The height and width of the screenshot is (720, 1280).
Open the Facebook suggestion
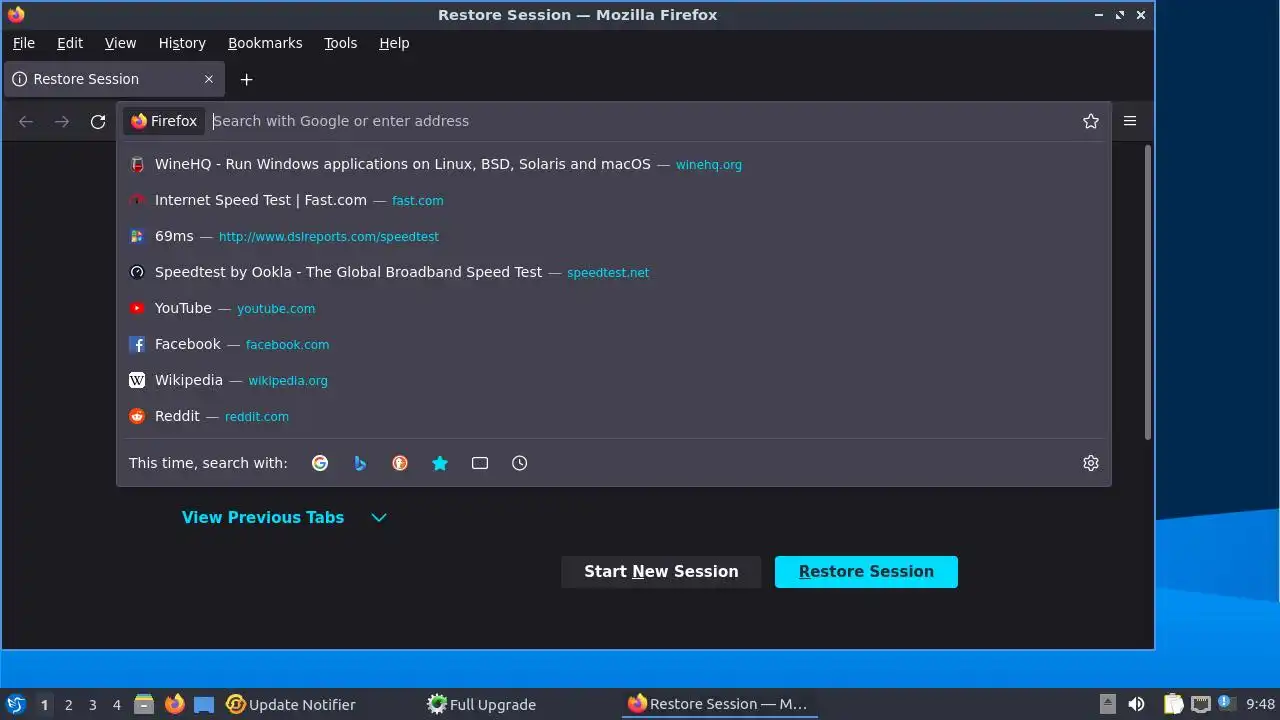coord(614,344)
